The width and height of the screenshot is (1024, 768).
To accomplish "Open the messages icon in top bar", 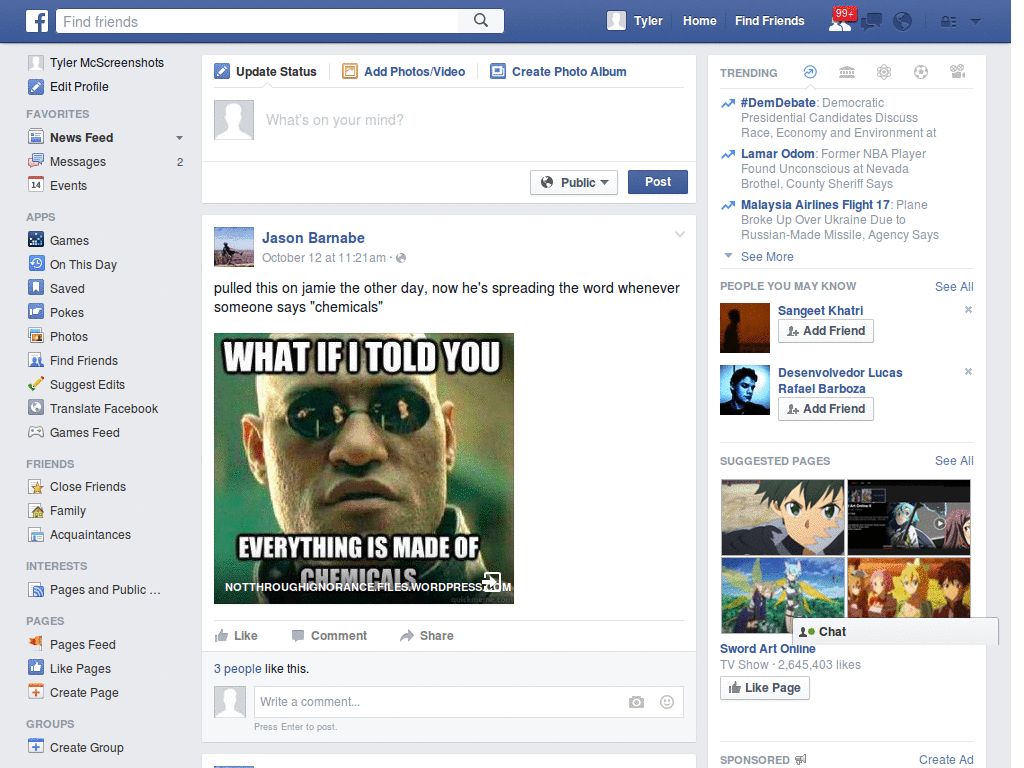I will [x=871, y=22].
